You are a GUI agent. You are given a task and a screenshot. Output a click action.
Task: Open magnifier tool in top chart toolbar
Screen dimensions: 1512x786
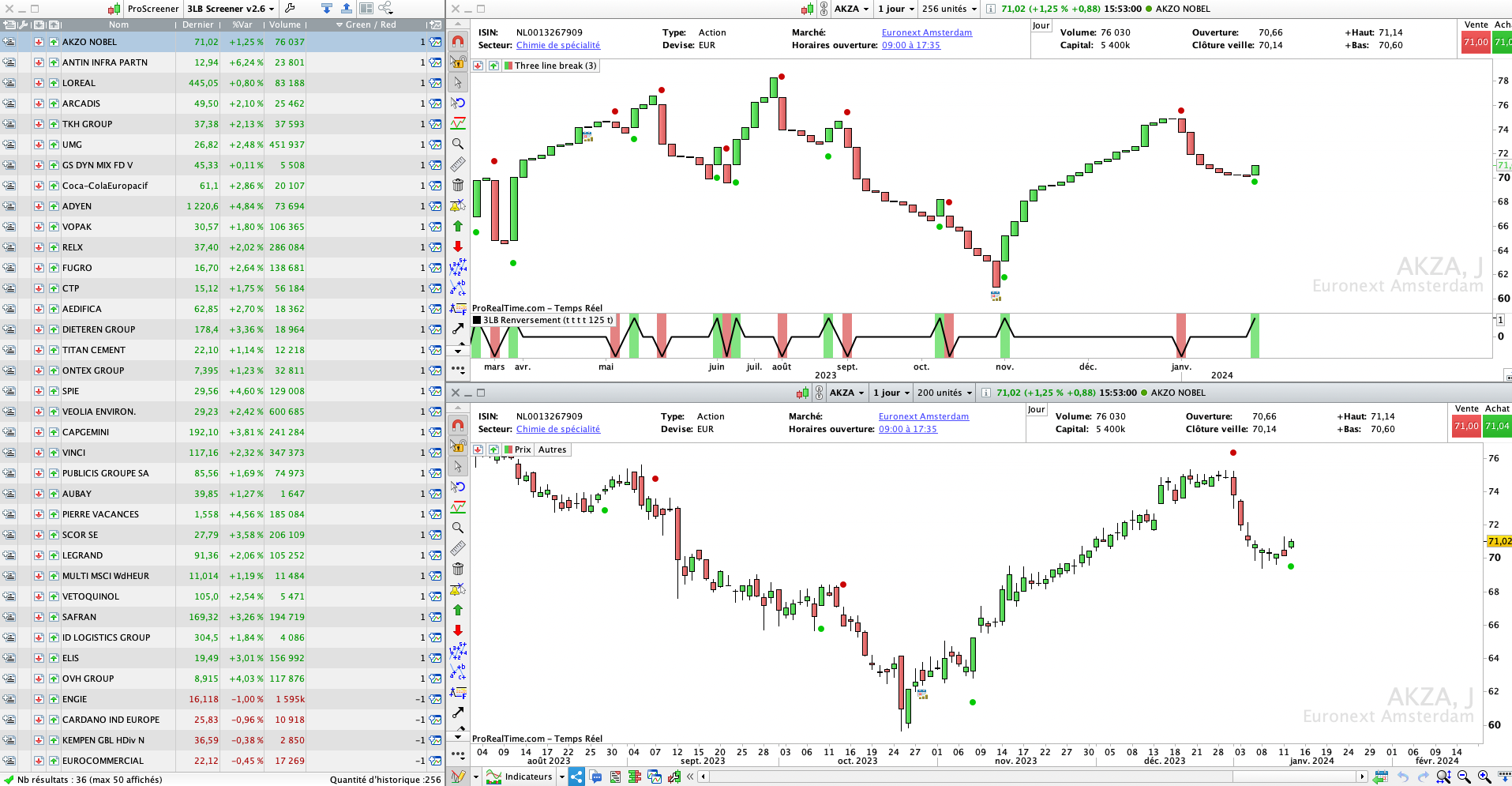458,144
